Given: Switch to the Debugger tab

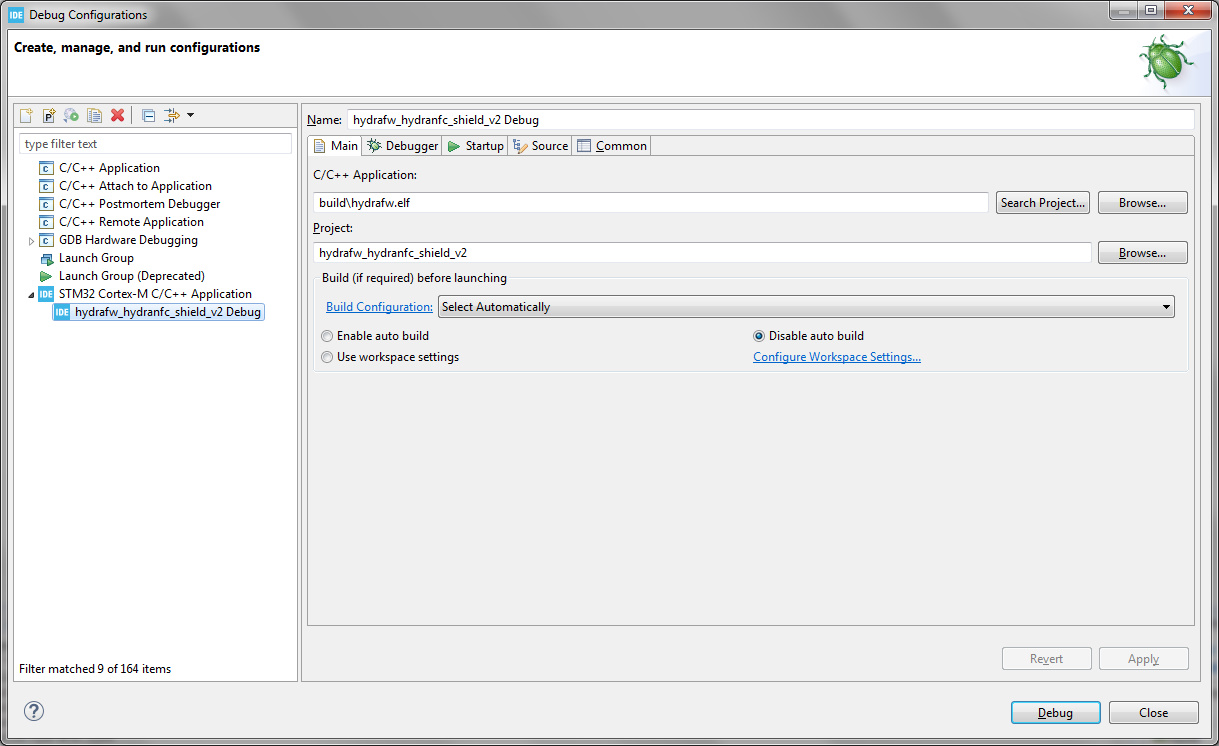Looking at the screenshot, I should click(403, 146).
